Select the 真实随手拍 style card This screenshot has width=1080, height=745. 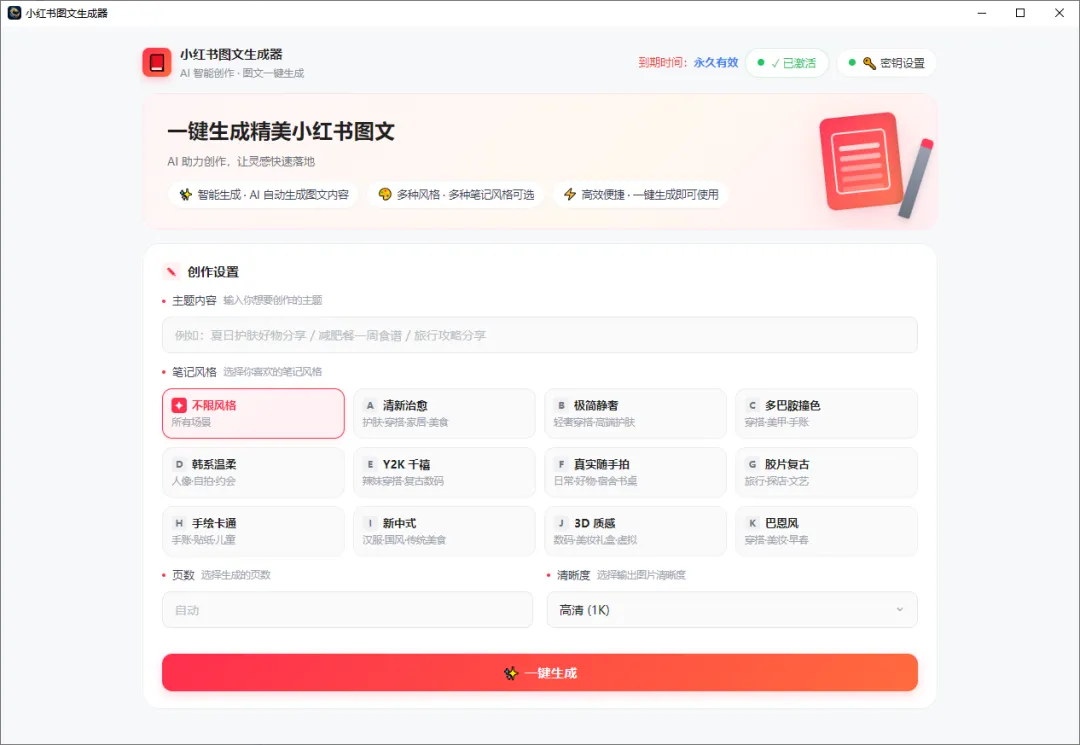(x=635, y=472)
